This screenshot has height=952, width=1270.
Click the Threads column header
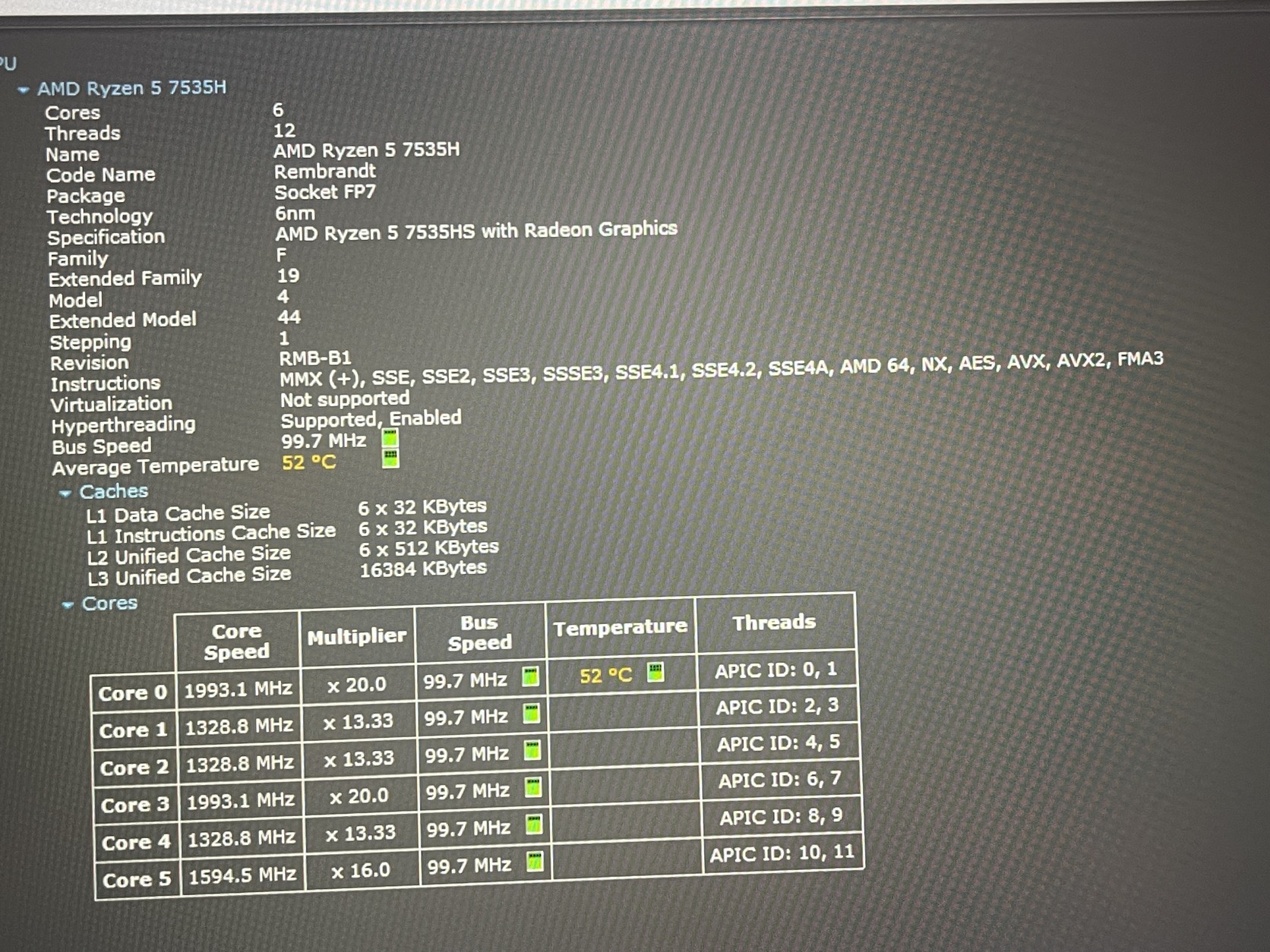pos(775,623)
